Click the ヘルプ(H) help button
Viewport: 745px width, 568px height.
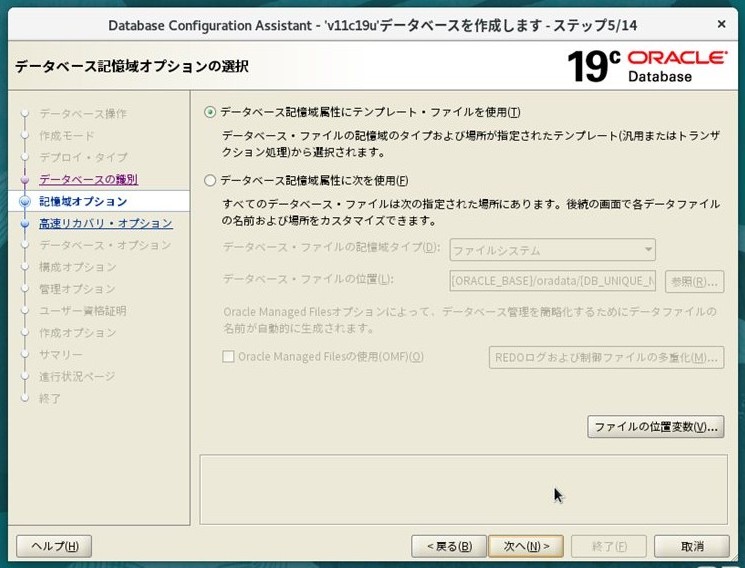click(54, 546)
